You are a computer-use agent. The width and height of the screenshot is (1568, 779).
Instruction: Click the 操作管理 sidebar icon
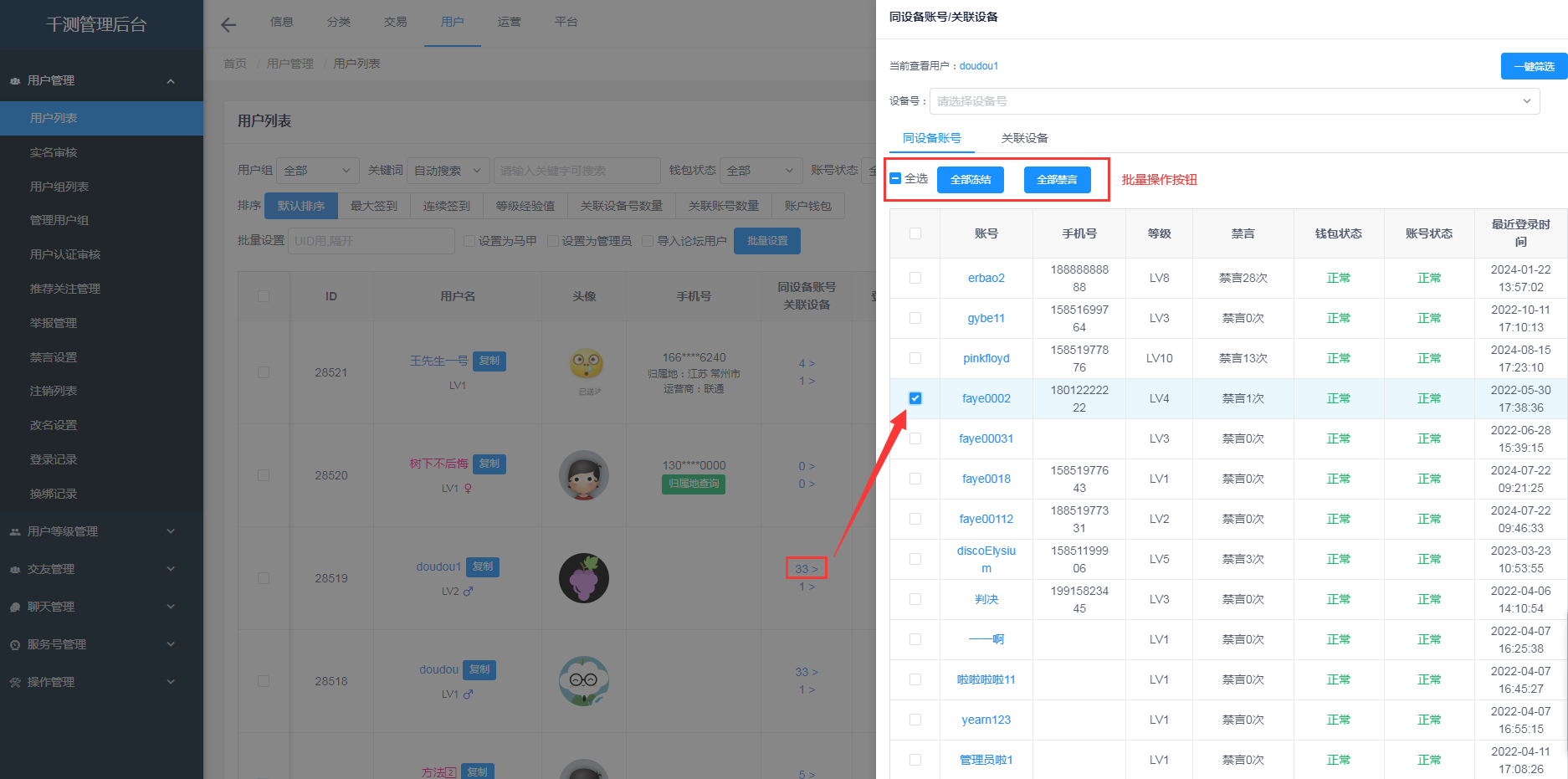(15, 683)
